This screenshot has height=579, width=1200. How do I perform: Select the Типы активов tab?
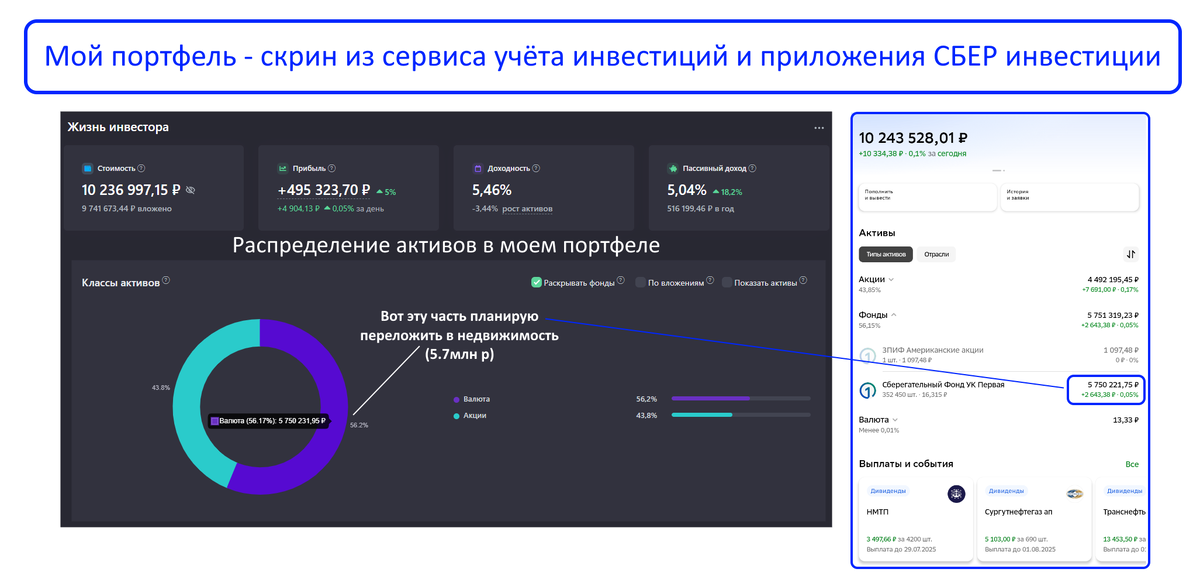(885, 254)
